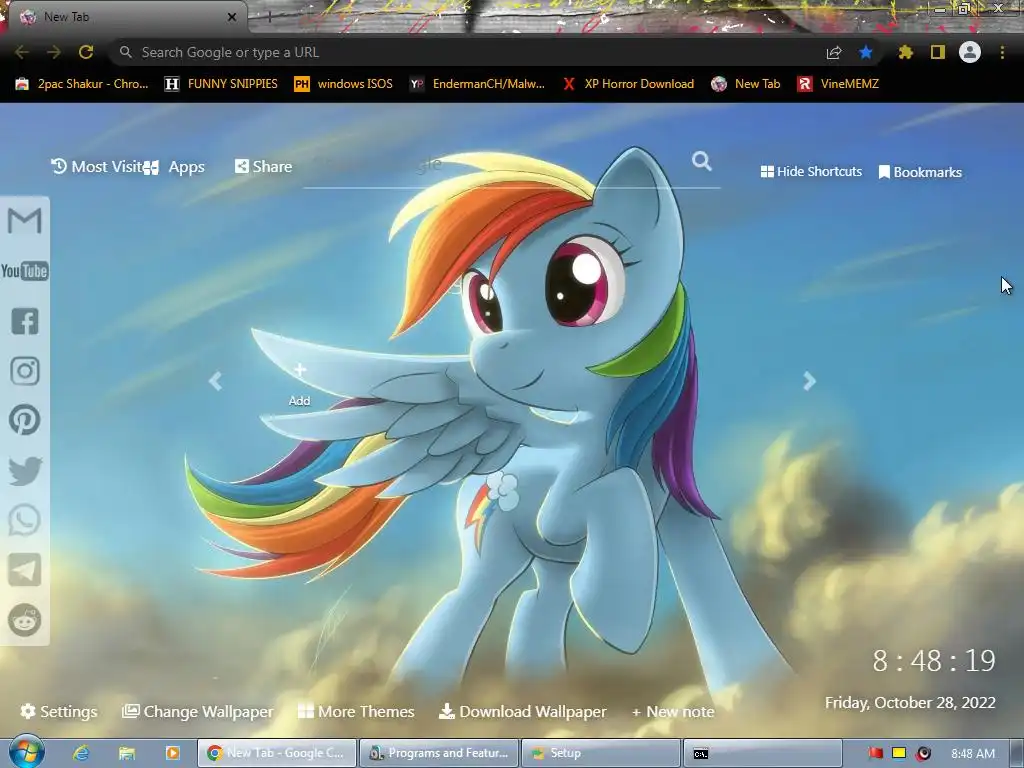The width and height of the screenshot is (1024, 768).
Task: Open Twitter shortcut icon
Action: pos(25,470)
